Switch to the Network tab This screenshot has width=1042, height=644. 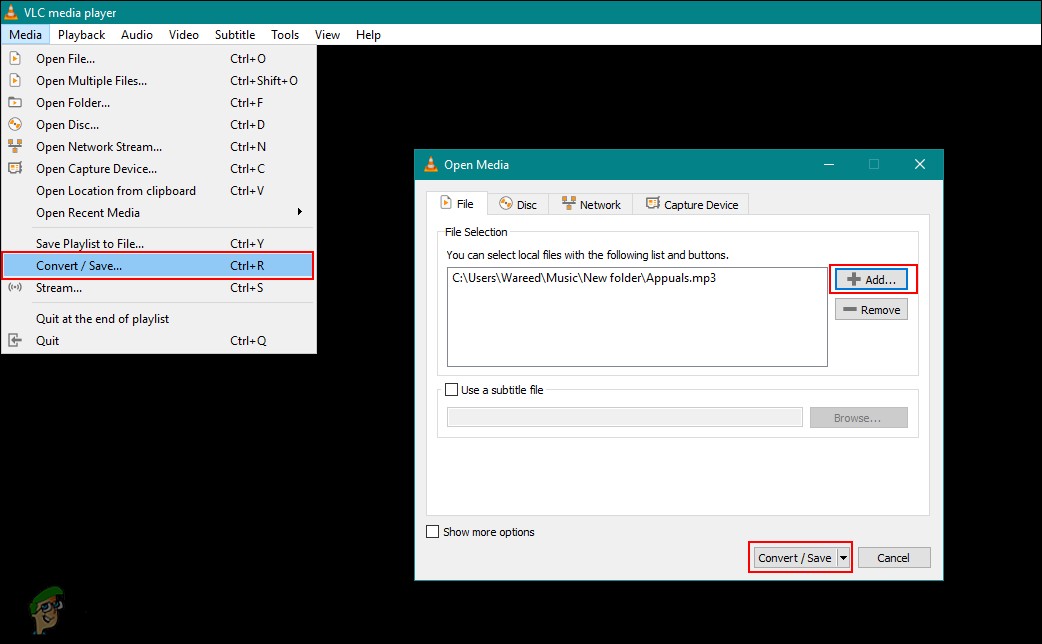click(591, 204)
